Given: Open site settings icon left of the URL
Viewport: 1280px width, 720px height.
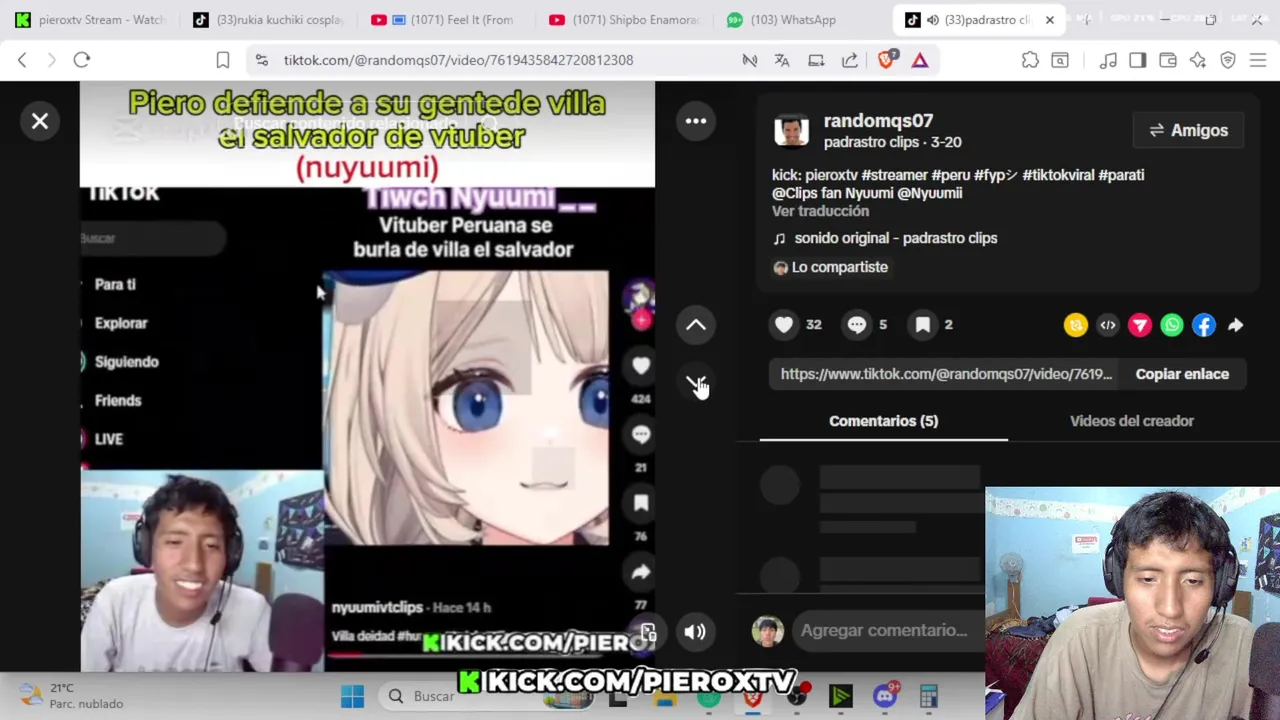Looking at the screenshot, I should pos(261,60).
